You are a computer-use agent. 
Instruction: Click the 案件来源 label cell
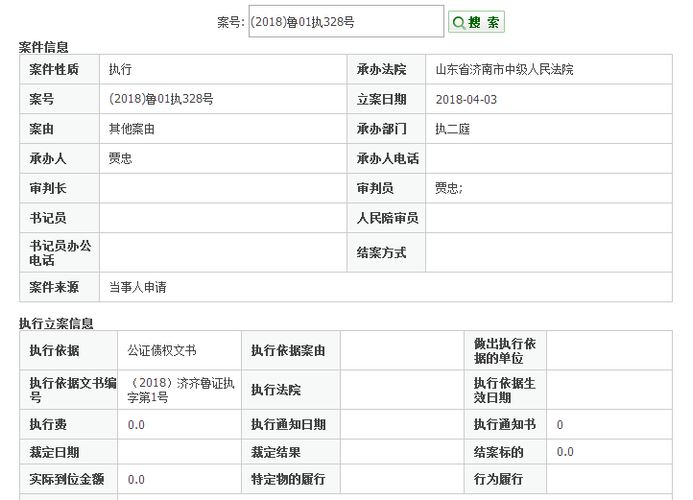click(x=59, y=287)
